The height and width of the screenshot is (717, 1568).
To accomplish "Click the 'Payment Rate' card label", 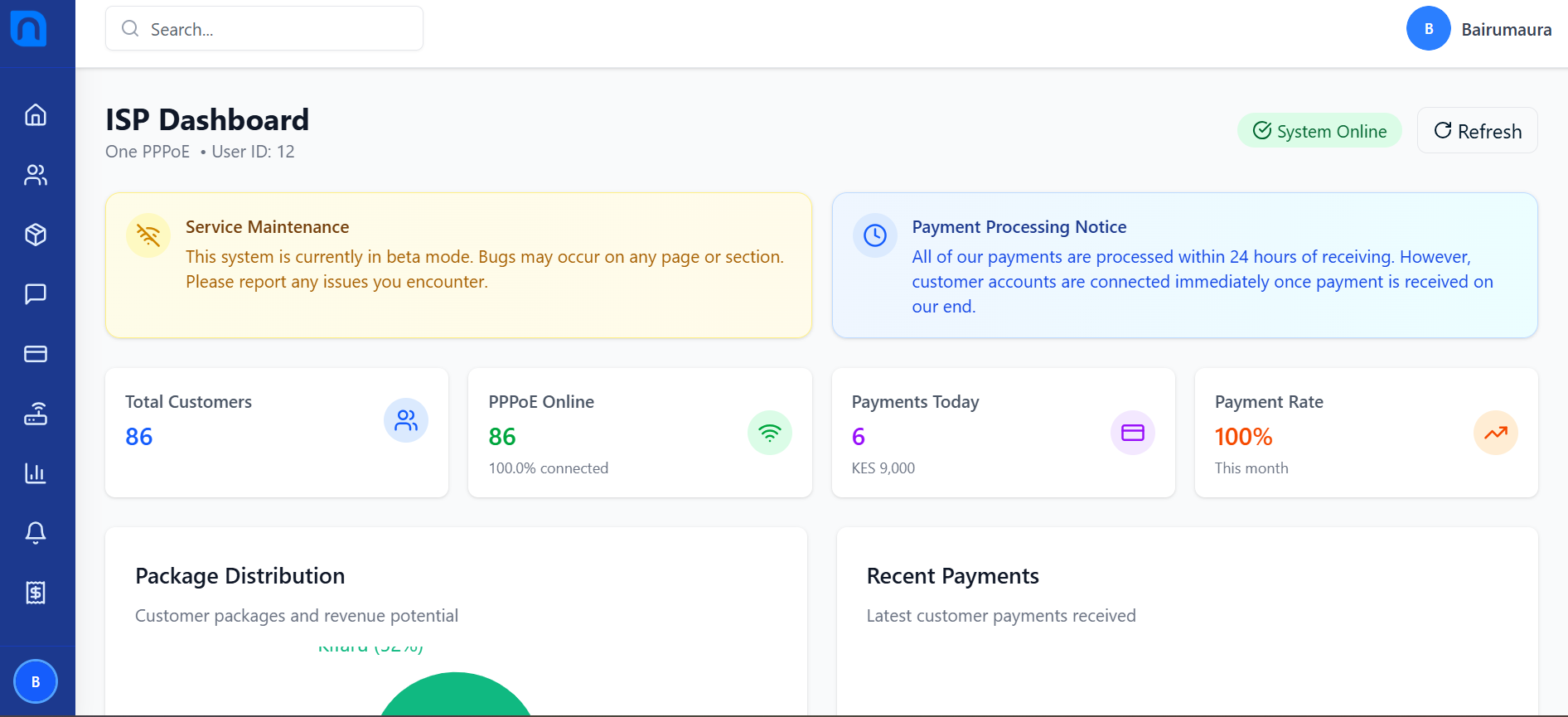I will [x=1269, y=402].
